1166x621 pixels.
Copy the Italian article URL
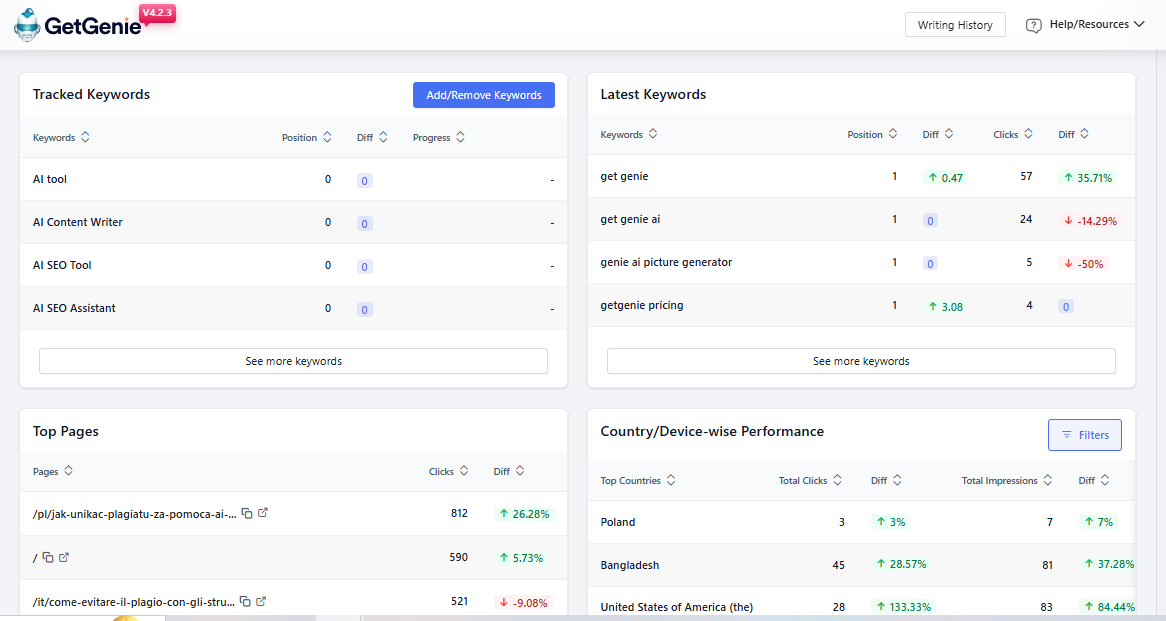[x=247, y=601]
